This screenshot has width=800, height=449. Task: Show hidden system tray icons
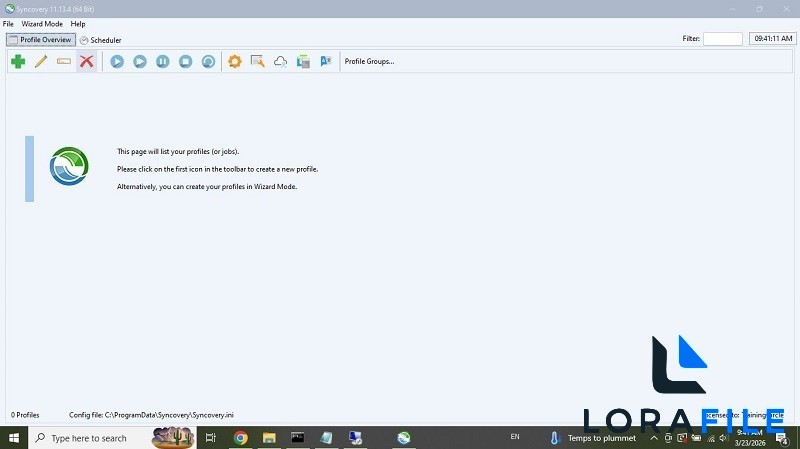[x=654, y=438]
